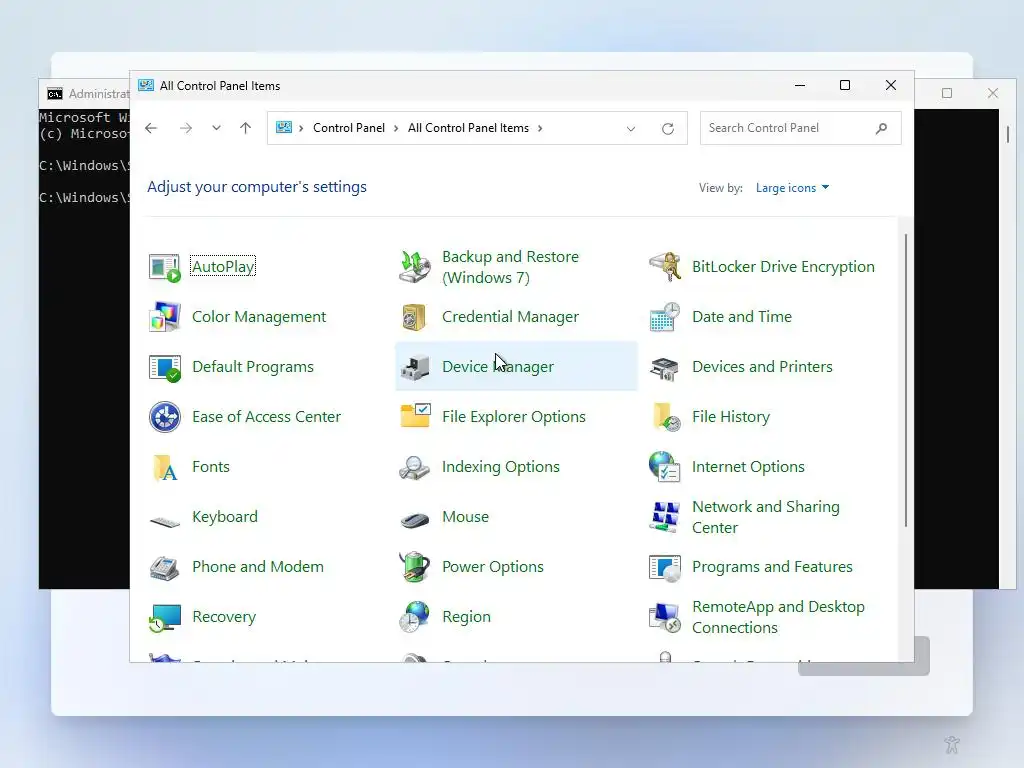Screen dimensions: 1024x768
Task: Open recent locations dropdown arrow
Action: point(216,128)
